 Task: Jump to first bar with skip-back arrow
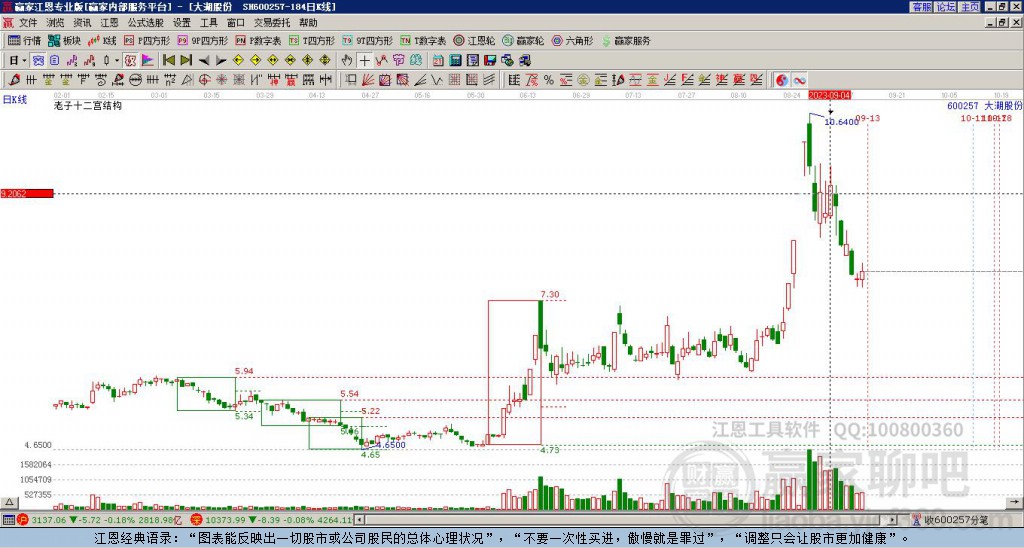tap(169, 60)
